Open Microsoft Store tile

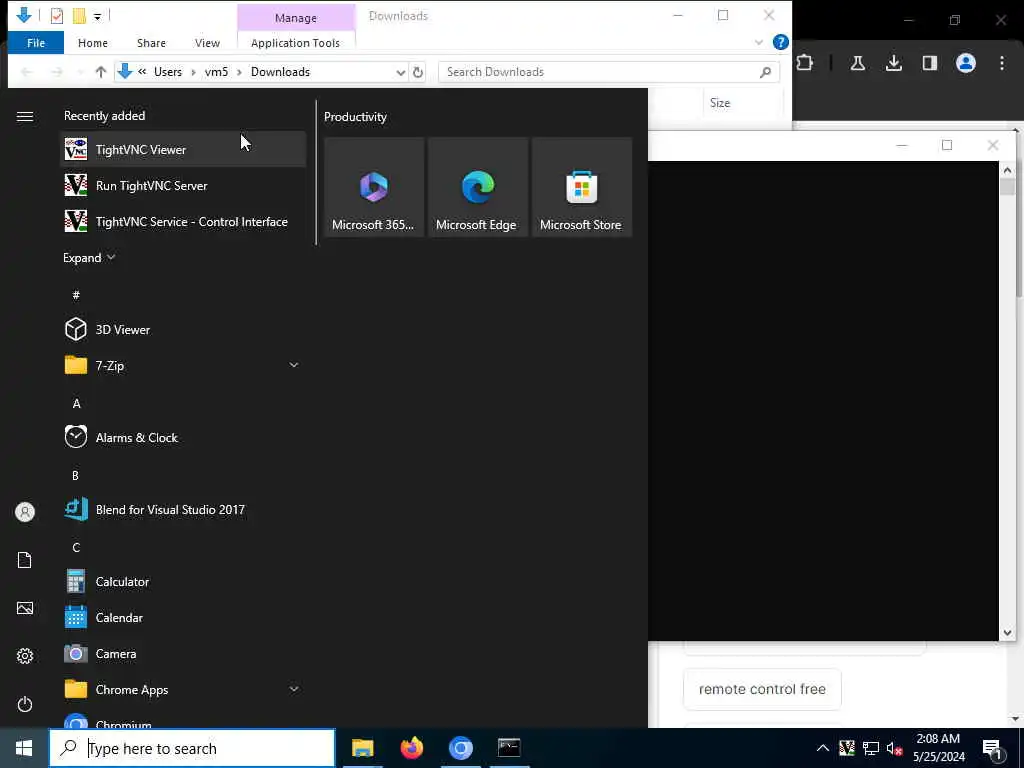pos(581,187)
